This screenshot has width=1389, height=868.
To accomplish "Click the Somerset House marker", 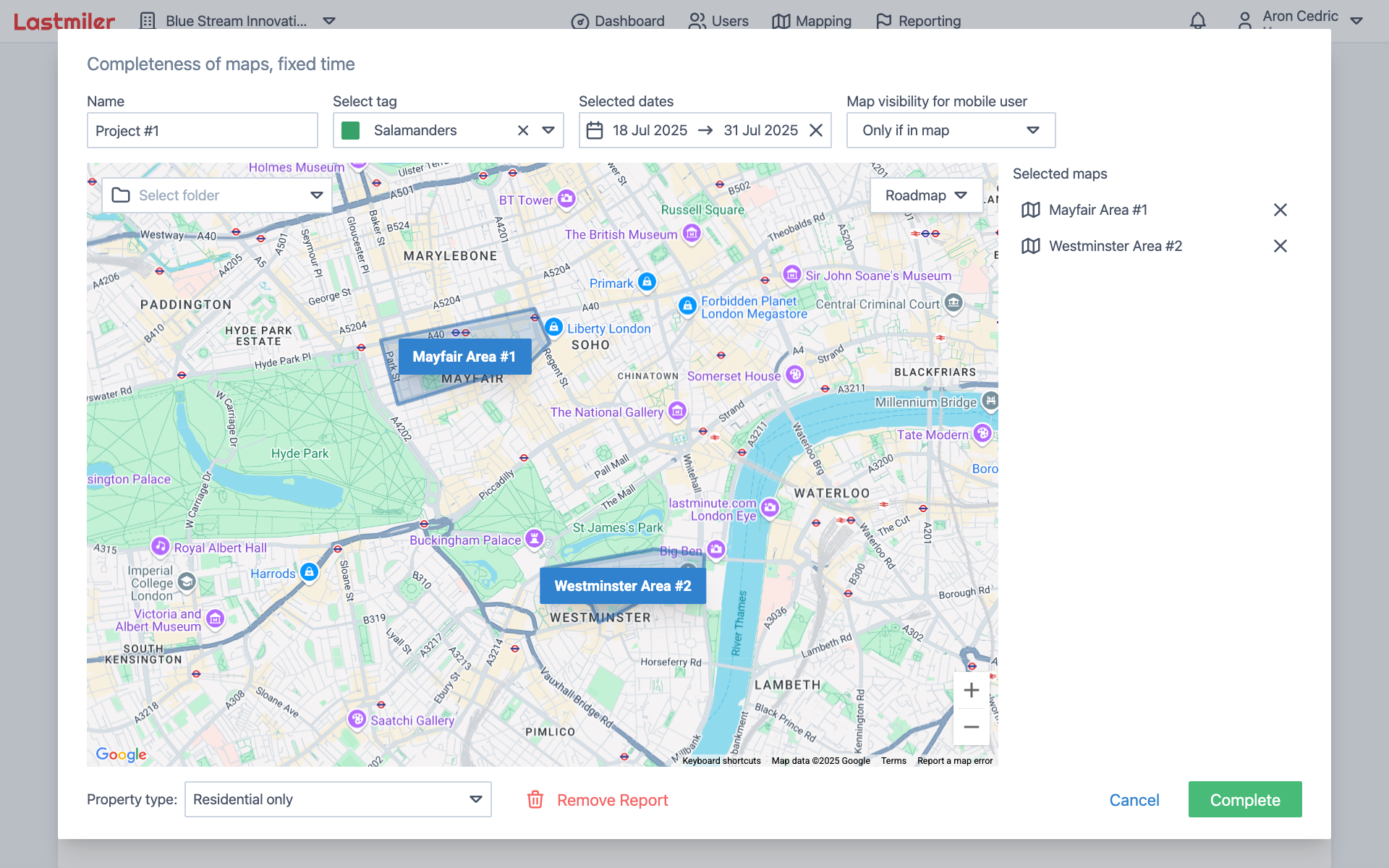I will [795, 374].
